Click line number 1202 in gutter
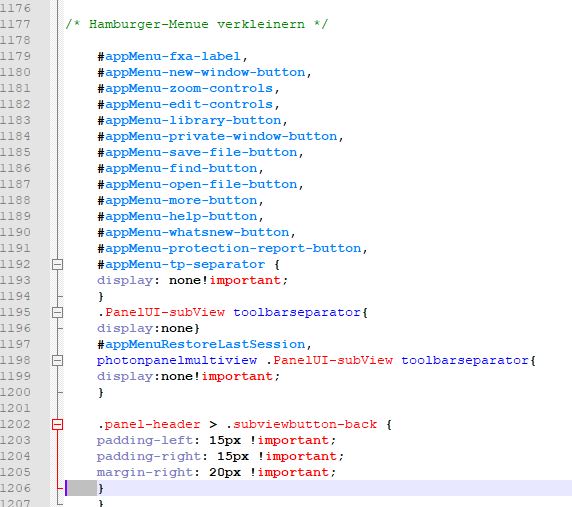The height and width of the screenshot is (507, 572). point(15,425)
